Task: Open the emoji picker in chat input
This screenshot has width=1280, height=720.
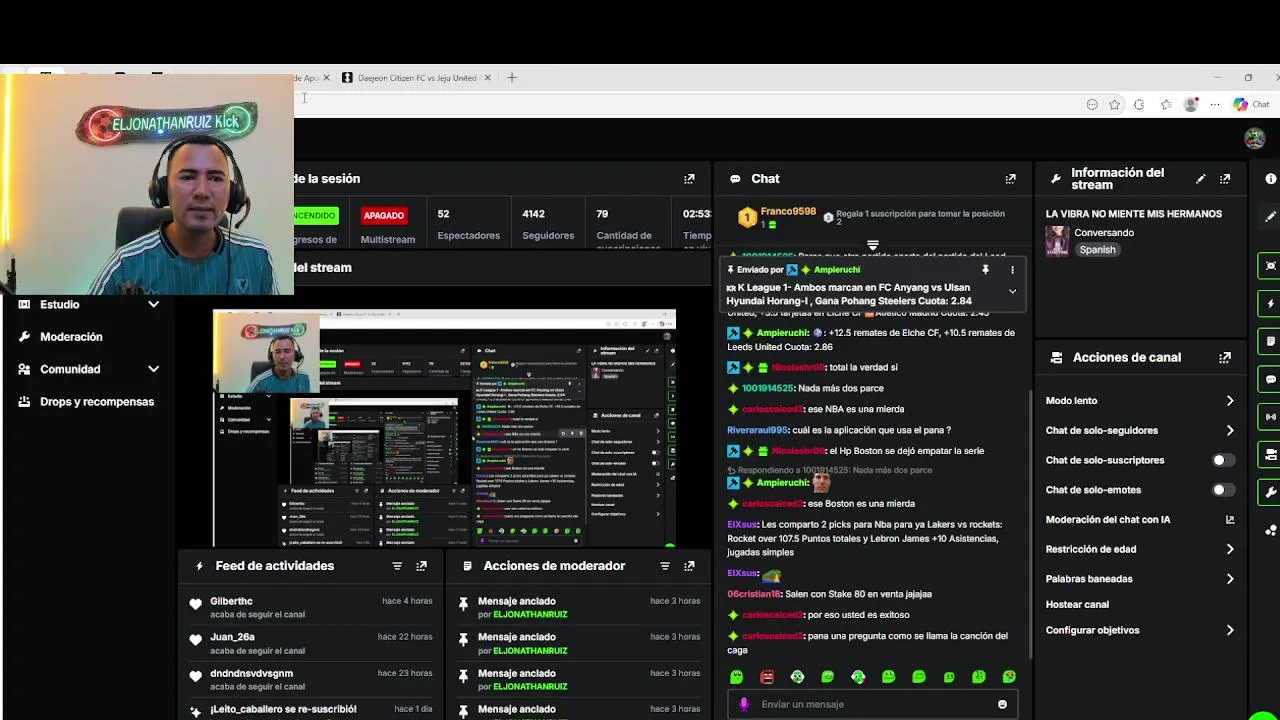Action: [1002, 704]
